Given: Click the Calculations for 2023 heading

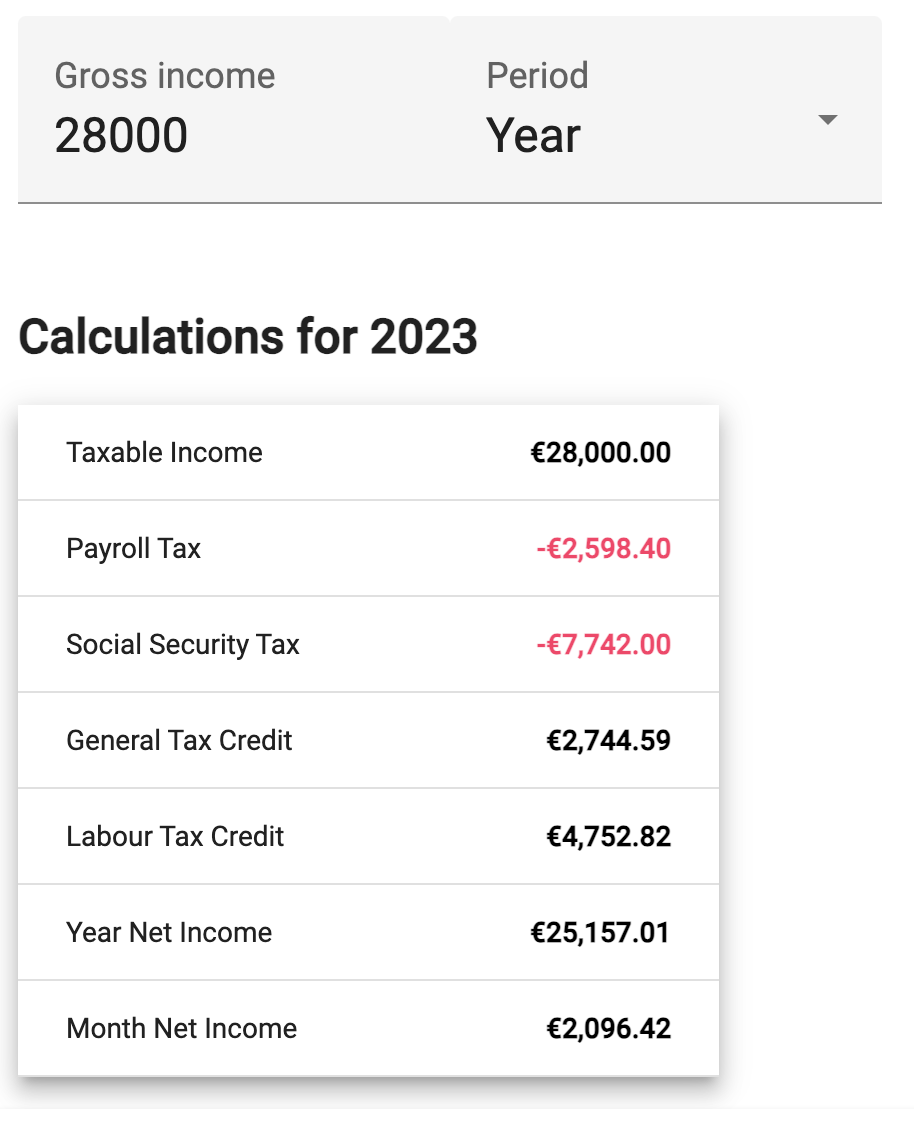Looking at the screenshot, I should point(248,338).
